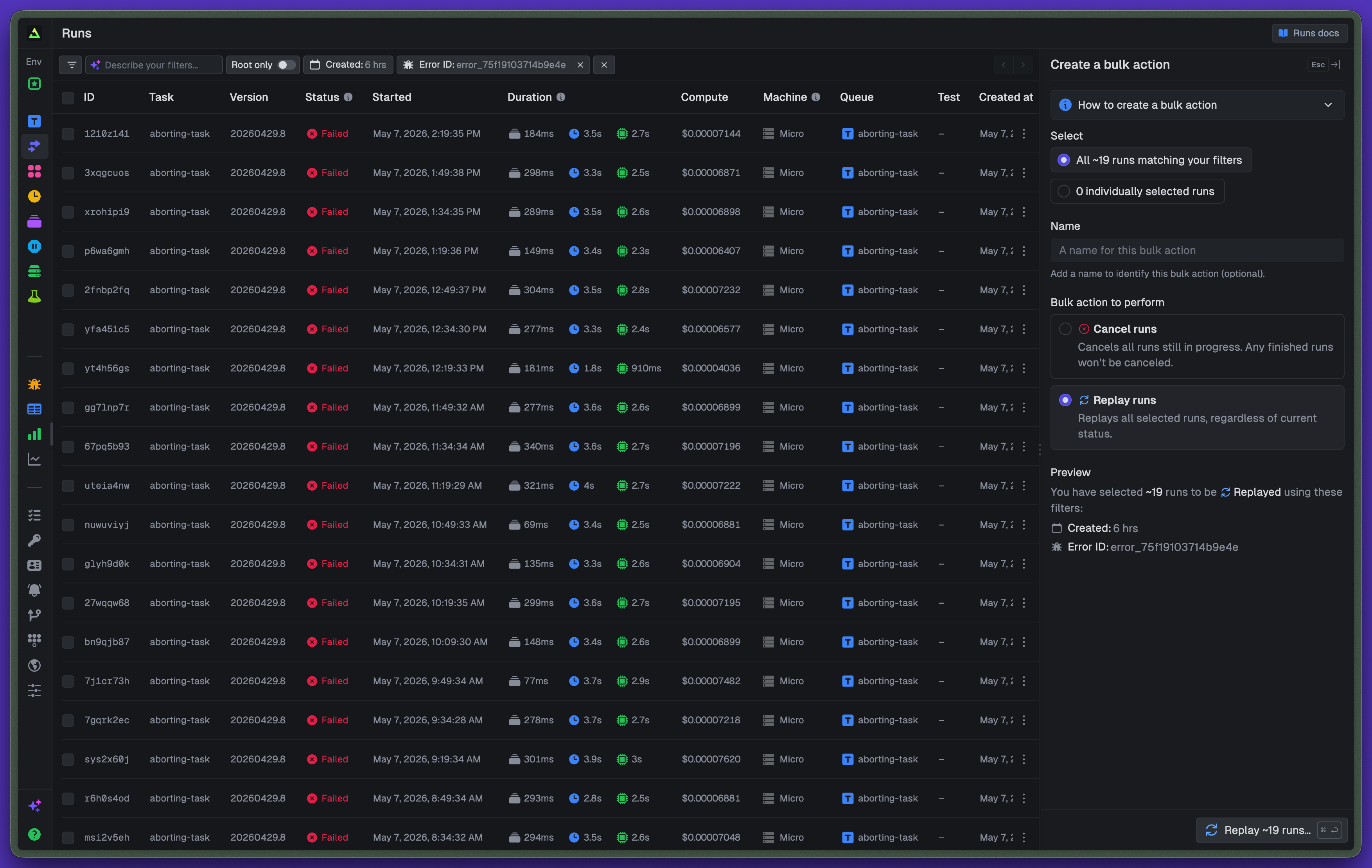This screenshot has height=868, width=1372.
Task: Click the app logo at top left
Action: tap(34, 33)
